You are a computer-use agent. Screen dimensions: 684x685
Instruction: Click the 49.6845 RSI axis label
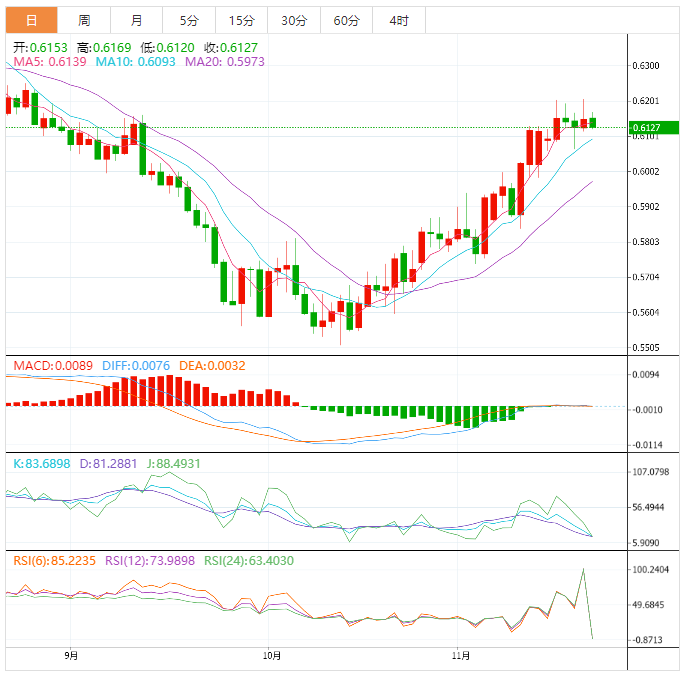coord(648,605)
